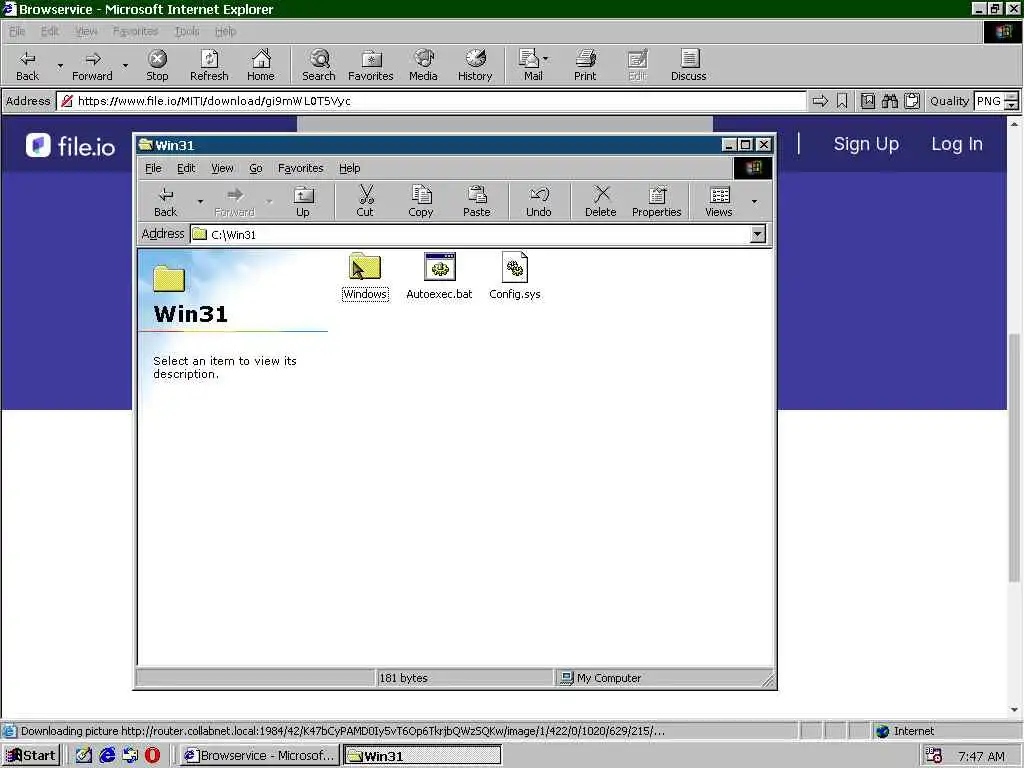The height and width of the screenshot is (768, 1024).
Task: Open Back history dropdown in Internet Explorer
Action: 60,65
